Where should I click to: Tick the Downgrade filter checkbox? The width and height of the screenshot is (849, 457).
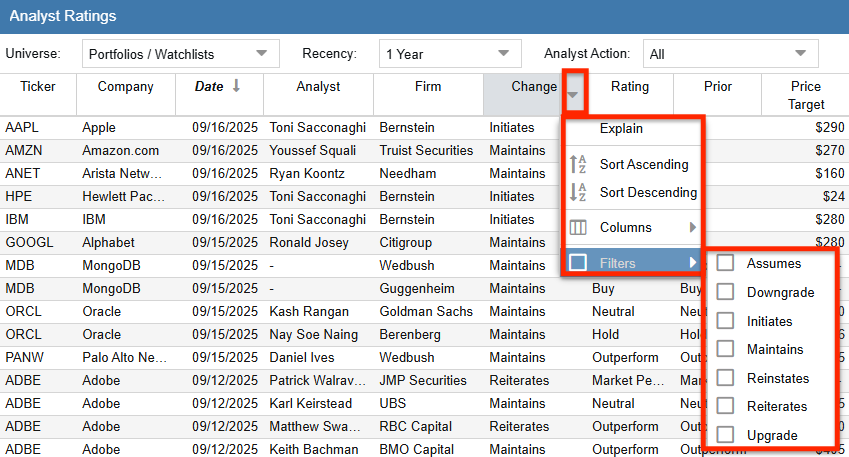(725, 292)
